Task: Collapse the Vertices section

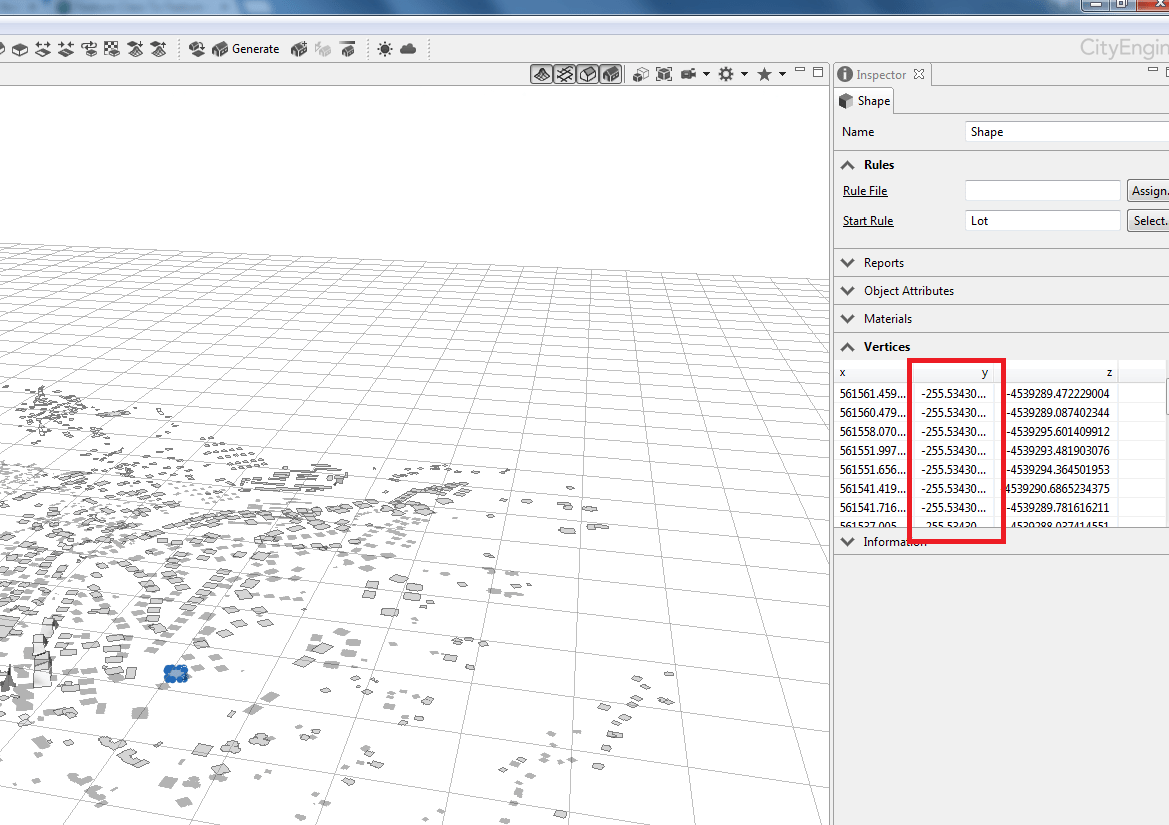Action: pyautogui.click(x=847, y=346)
